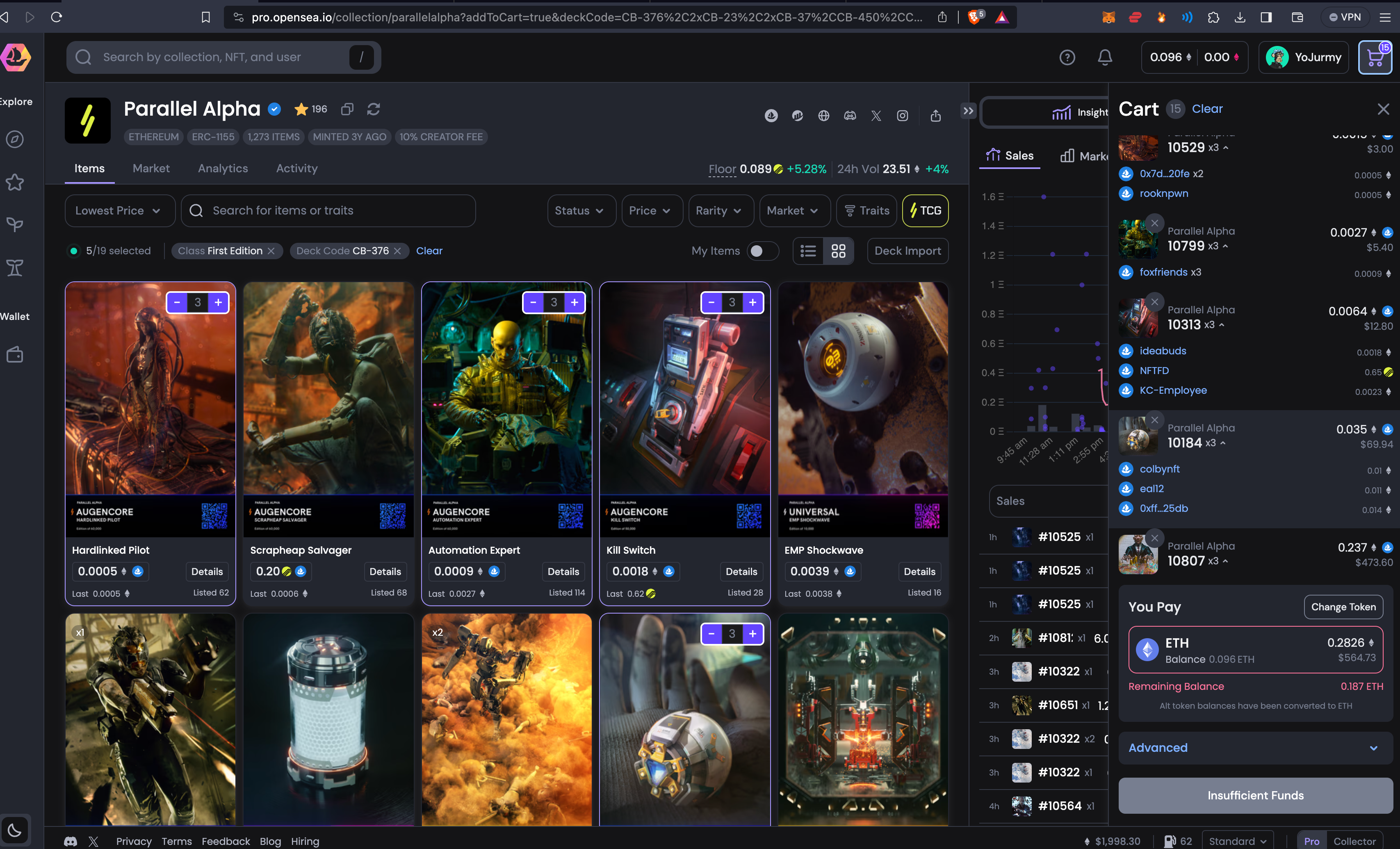Toggle dark mode moon icon
1400x849 pixels.
pos(15,830)
